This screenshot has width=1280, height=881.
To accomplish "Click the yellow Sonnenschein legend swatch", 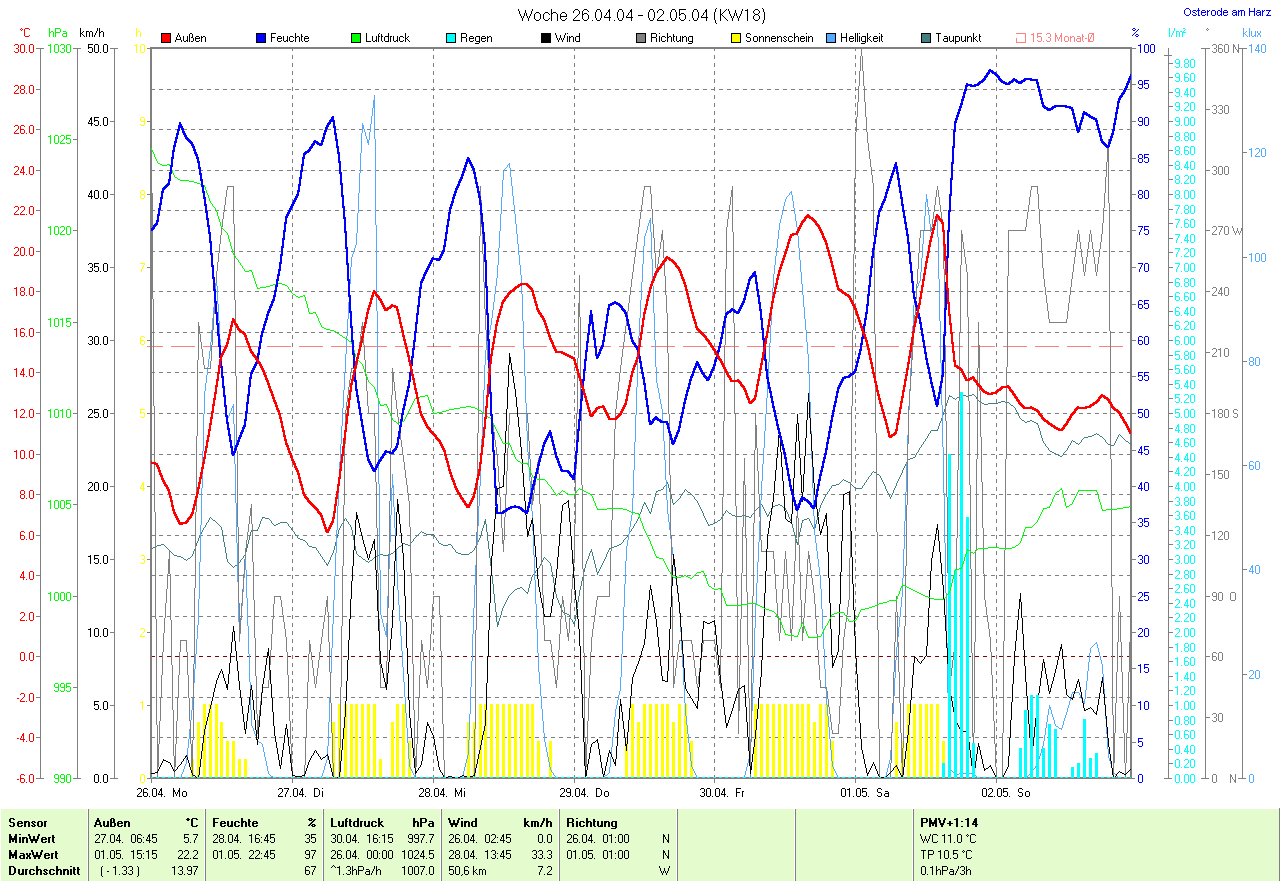I will [x=736, y=38].
